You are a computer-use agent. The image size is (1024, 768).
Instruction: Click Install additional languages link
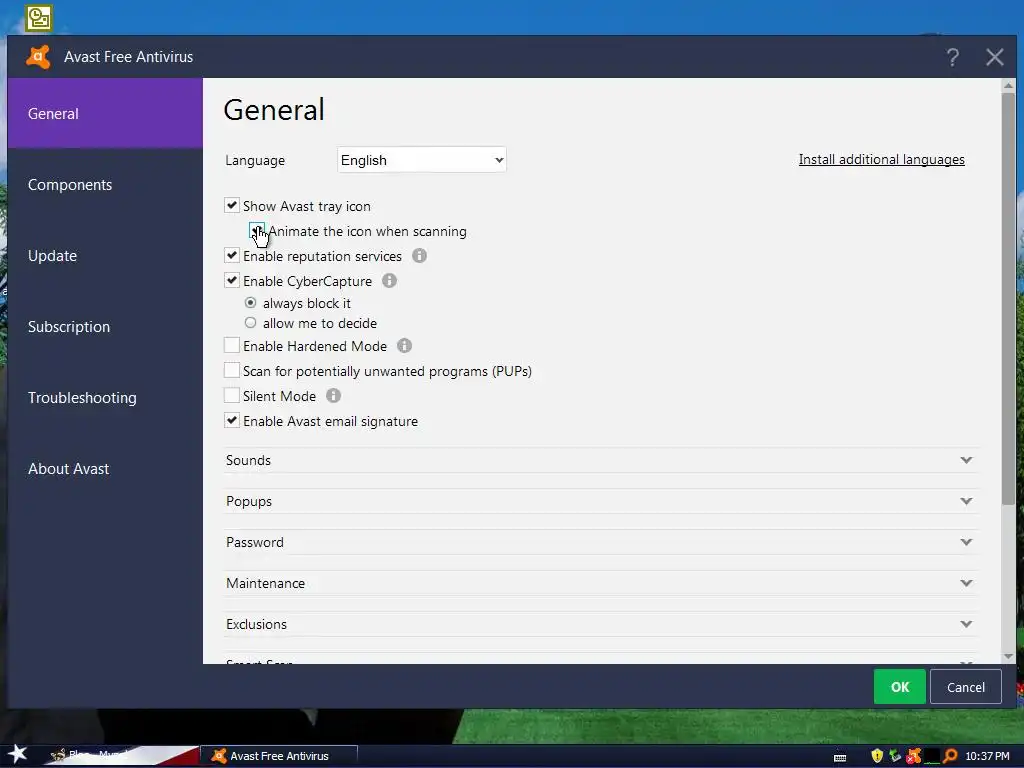point(882,159)
